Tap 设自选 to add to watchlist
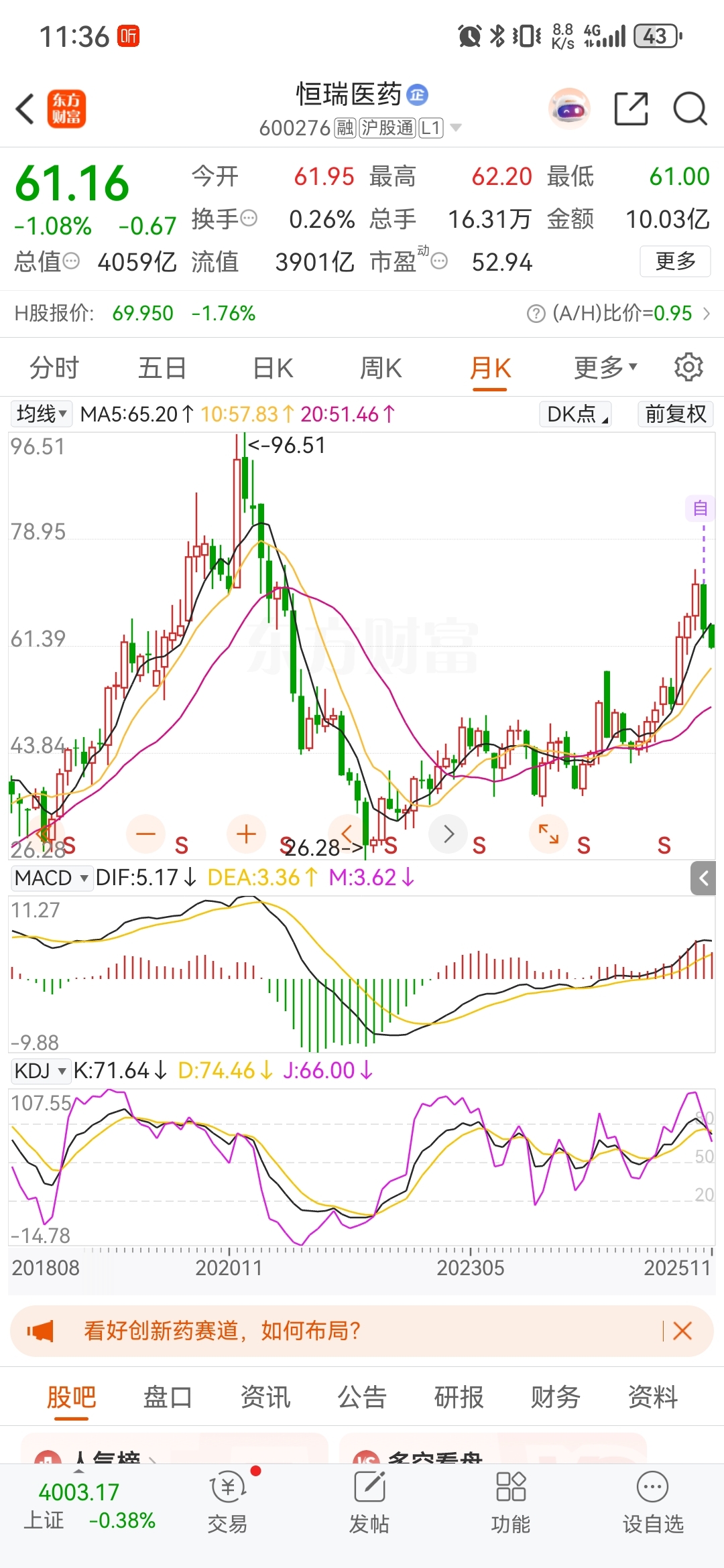Screen dimensions: 724x1568 pyautogui.click(x=653, y=1502)
